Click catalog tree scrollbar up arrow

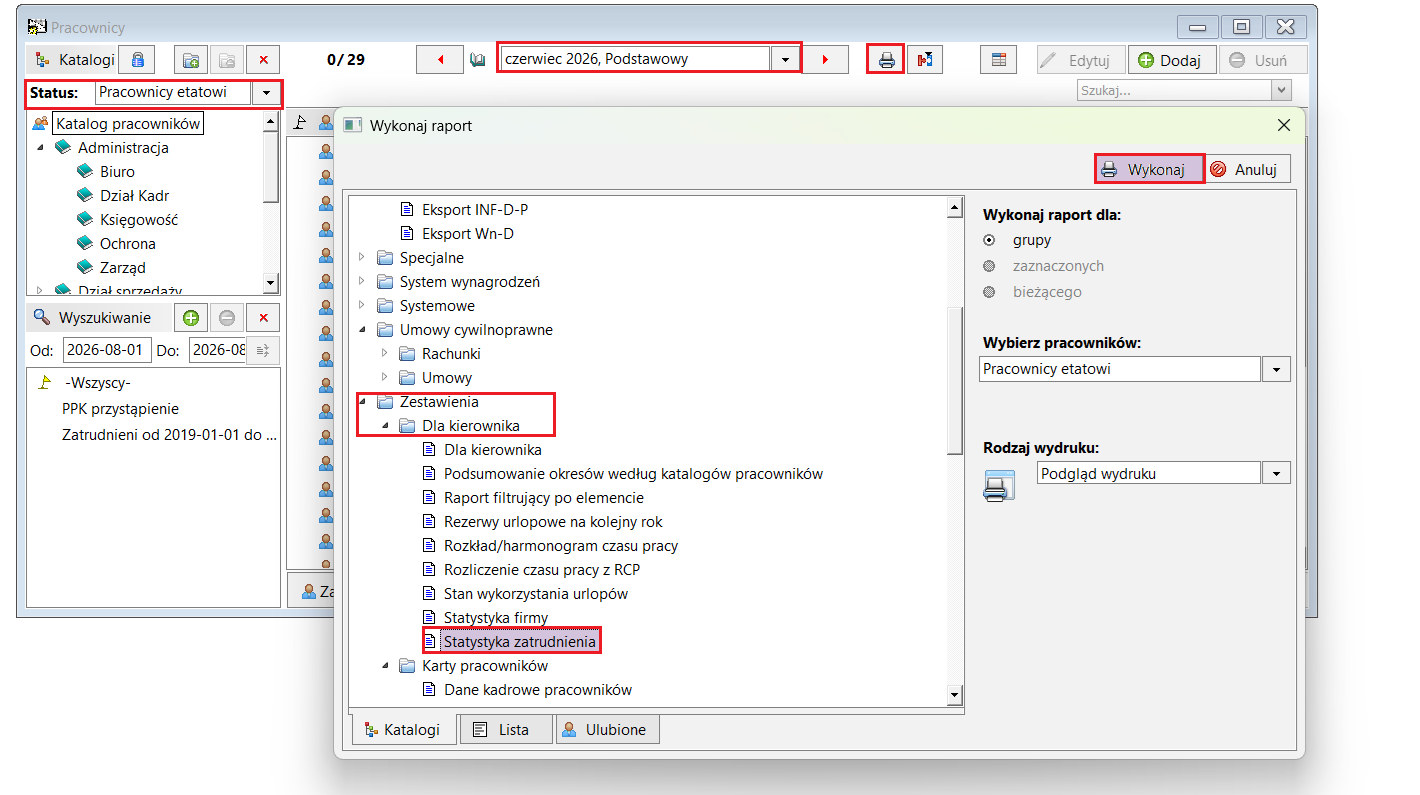[270, 120]
